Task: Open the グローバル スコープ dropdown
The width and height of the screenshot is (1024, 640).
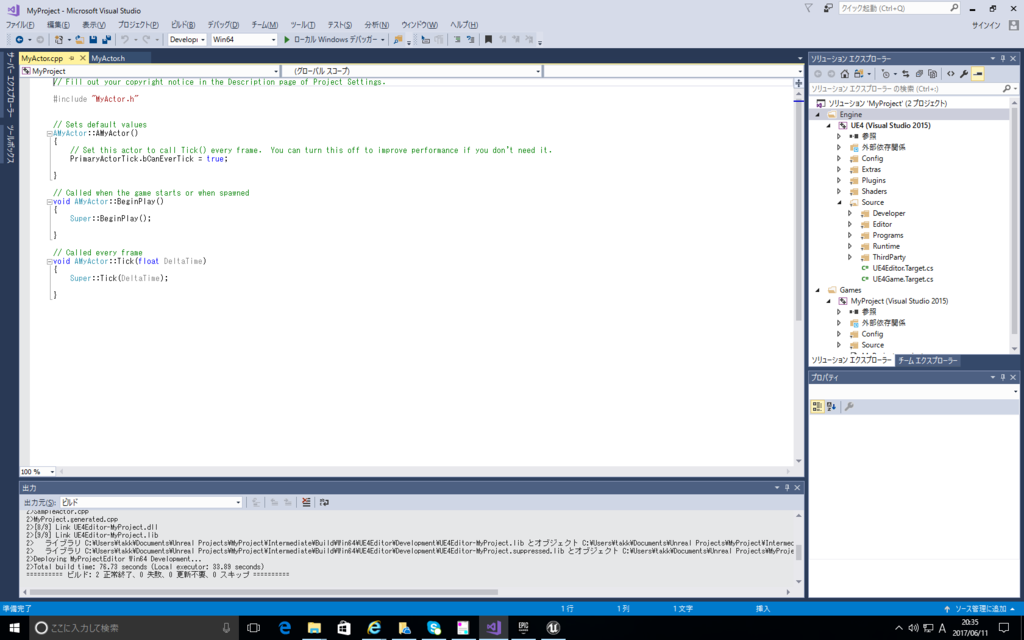Action: (411, 71)
